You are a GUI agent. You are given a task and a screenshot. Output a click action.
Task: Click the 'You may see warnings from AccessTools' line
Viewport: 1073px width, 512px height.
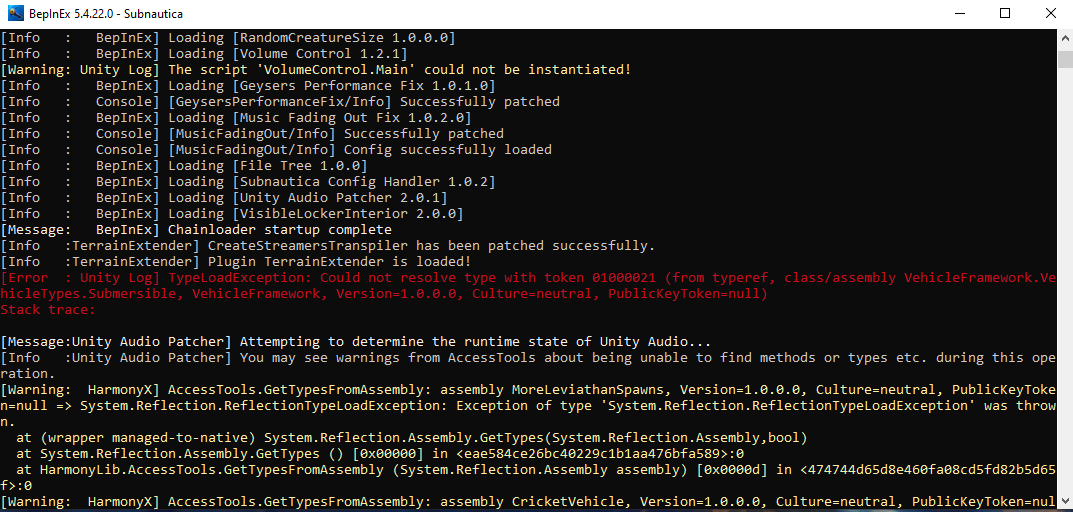pyautogui.click(x=528, y=365)
